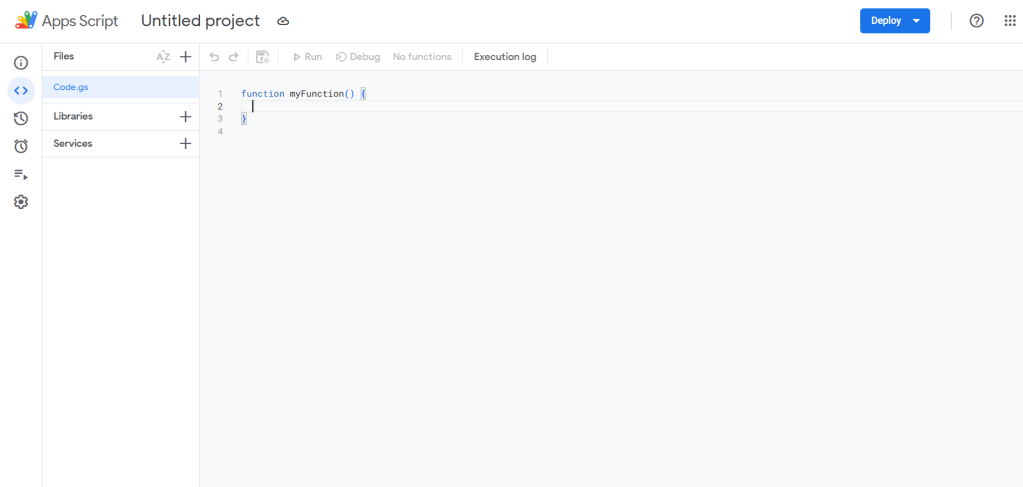Click the Undo arrow in toolbar
Screen dimensions: 1023x487
point(214,57)
